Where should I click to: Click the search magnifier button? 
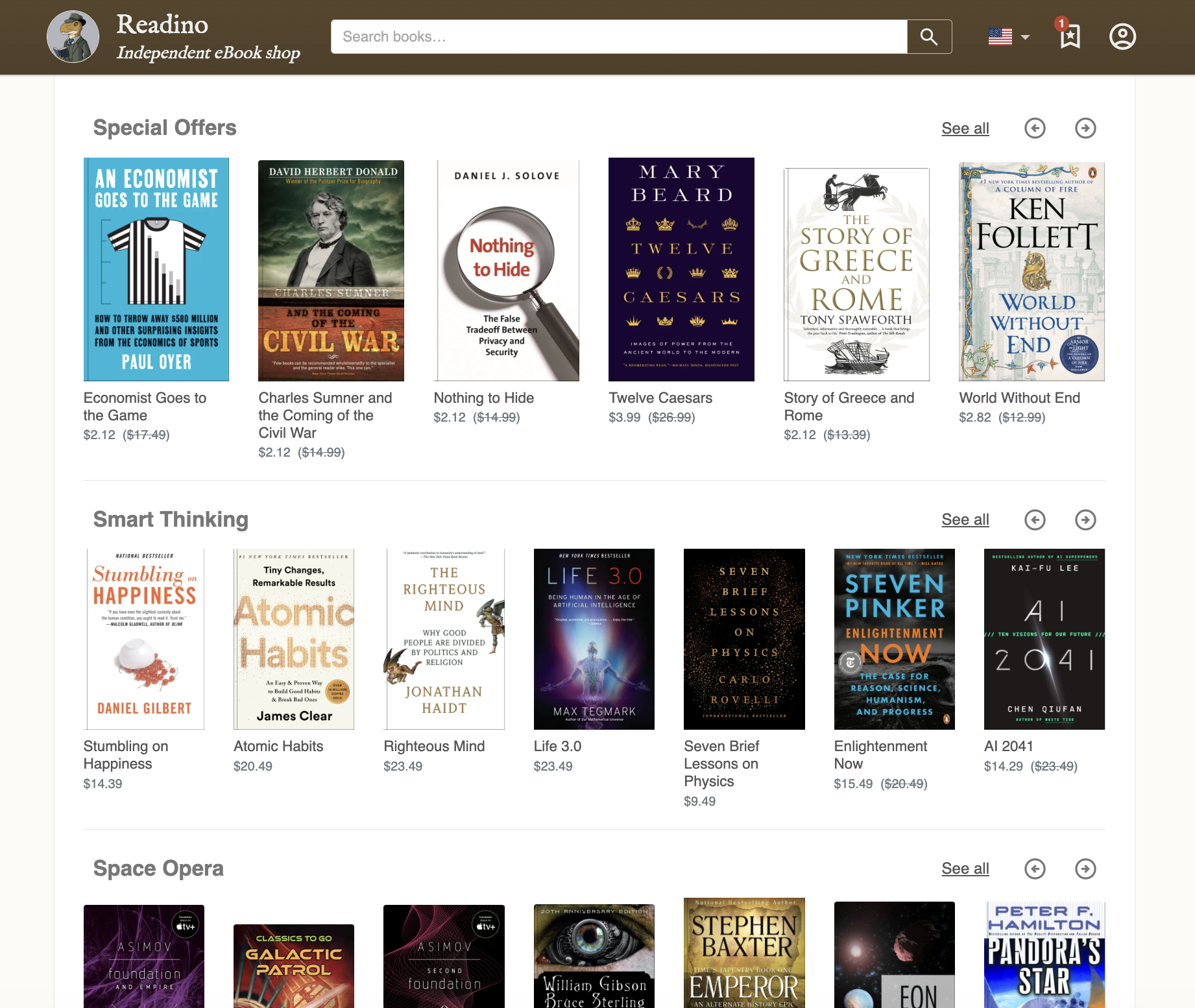click(929, 37)
